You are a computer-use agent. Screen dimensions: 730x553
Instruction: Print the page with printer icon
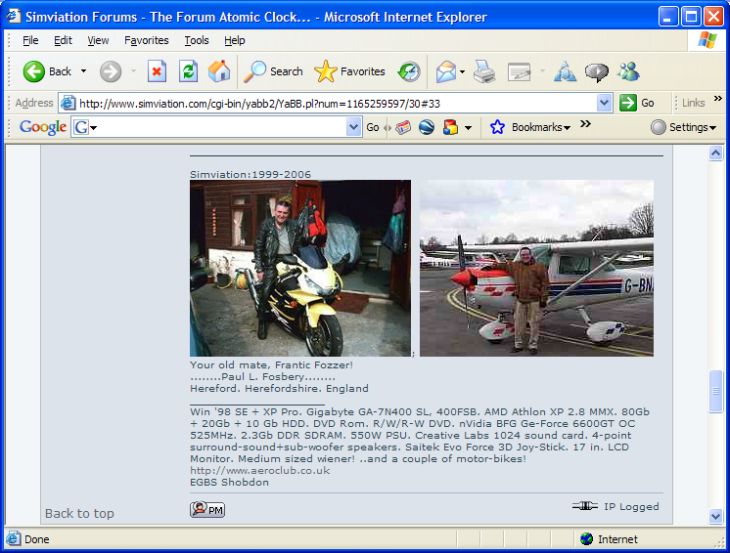coord(484,72)
